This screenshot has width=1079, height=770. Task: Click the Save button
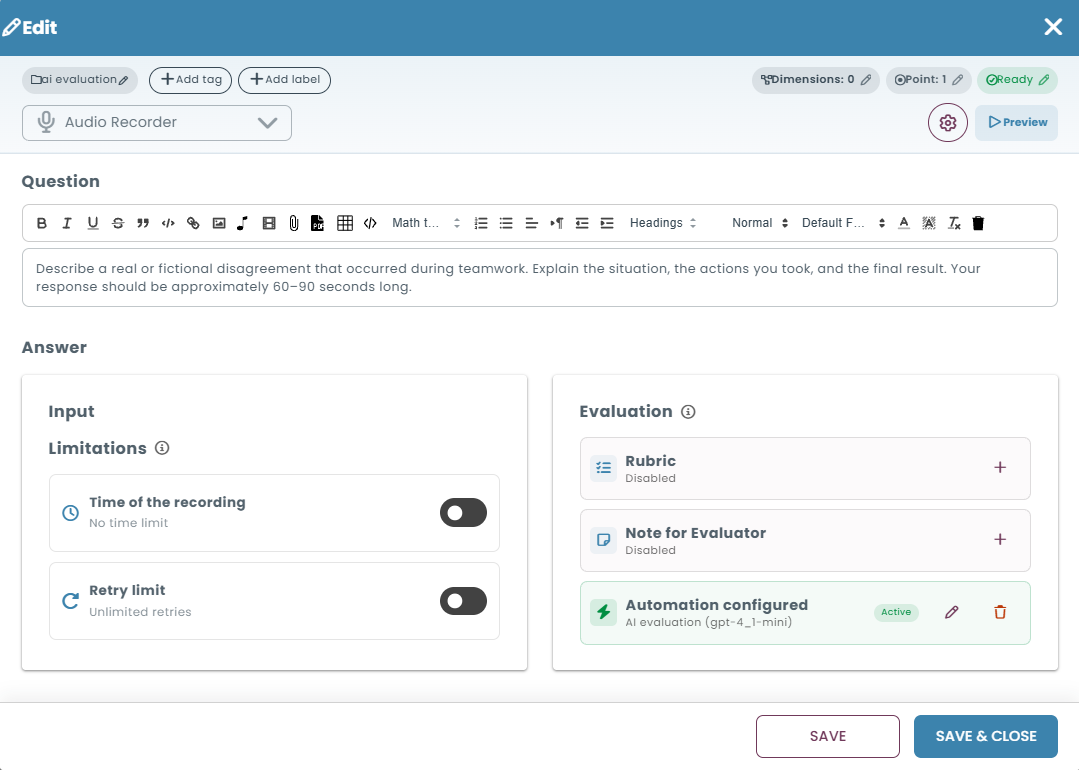[828, 736]
